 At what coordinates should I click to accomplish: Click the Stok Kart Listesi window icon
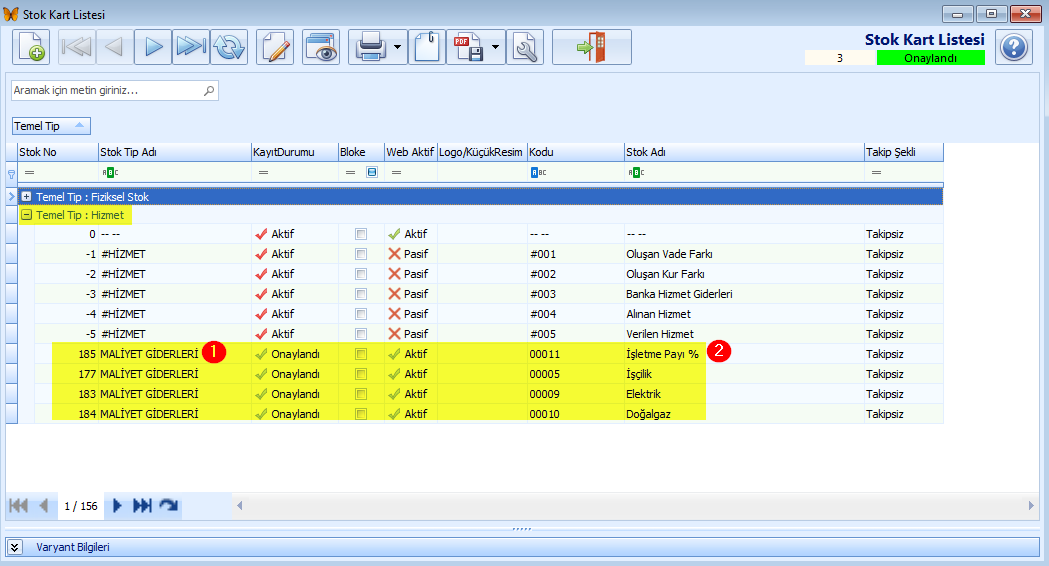(x=11, y=14)
